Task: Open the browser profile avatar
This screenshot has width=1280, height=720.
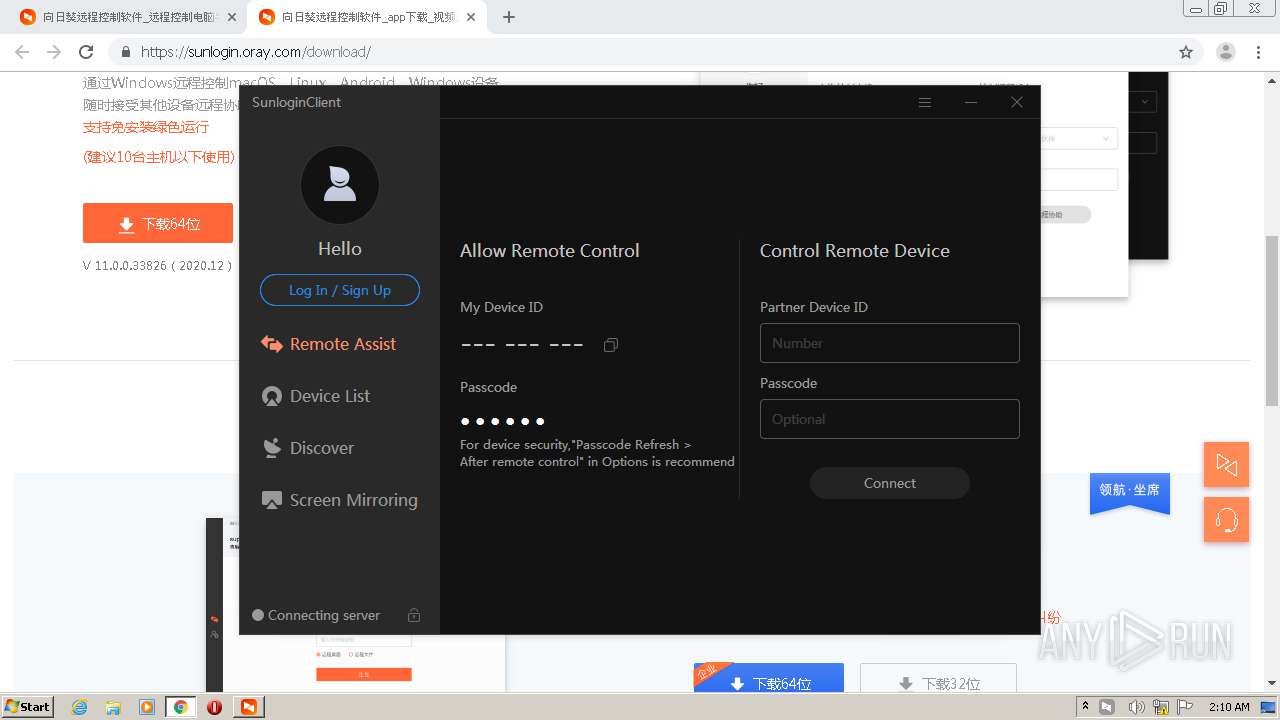Action: click(1226, 52)
